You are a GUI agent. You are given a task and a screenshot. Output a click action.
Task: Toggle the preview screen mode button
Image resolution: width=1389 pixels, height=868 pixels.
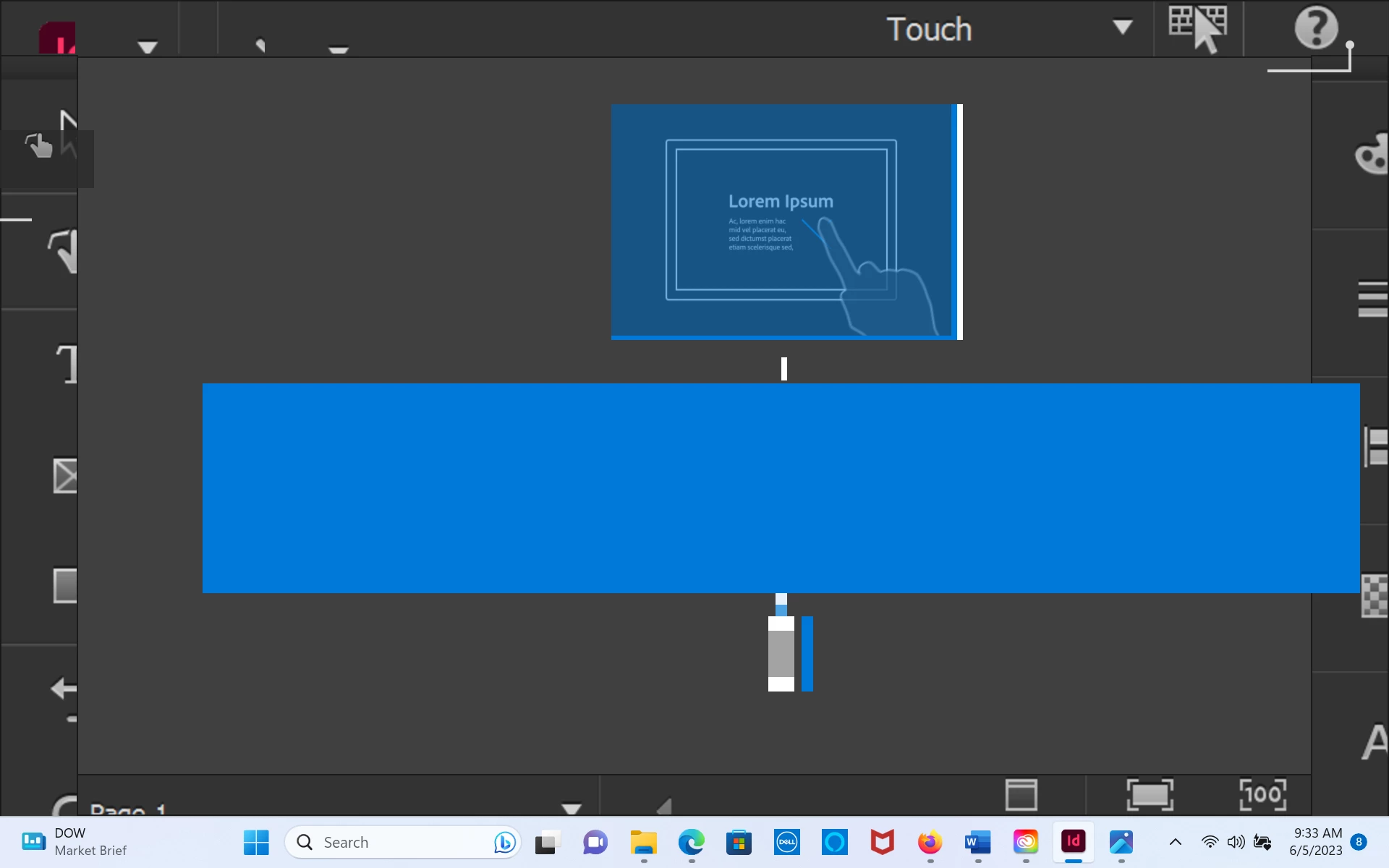[x=1021, y=795]
